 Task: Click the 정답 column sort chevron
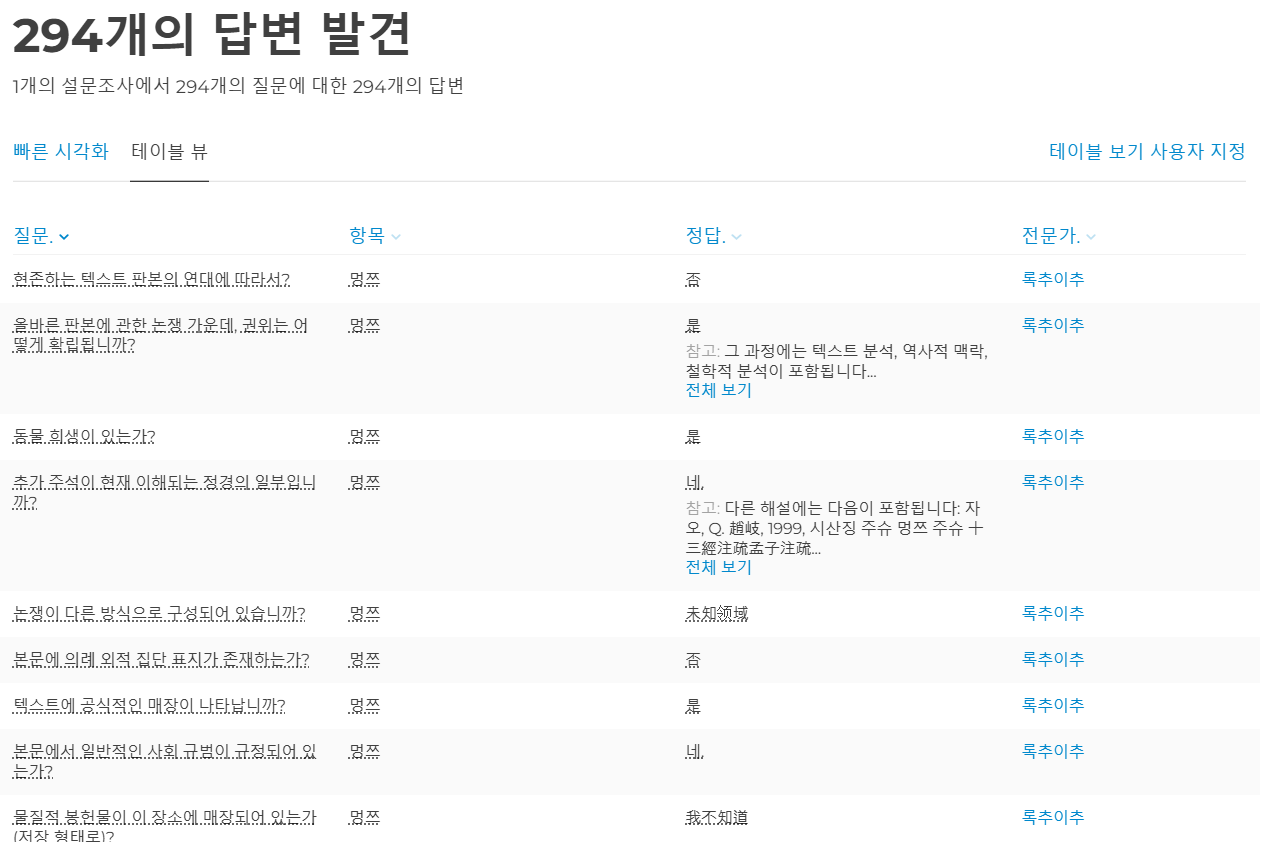point(736,237)
